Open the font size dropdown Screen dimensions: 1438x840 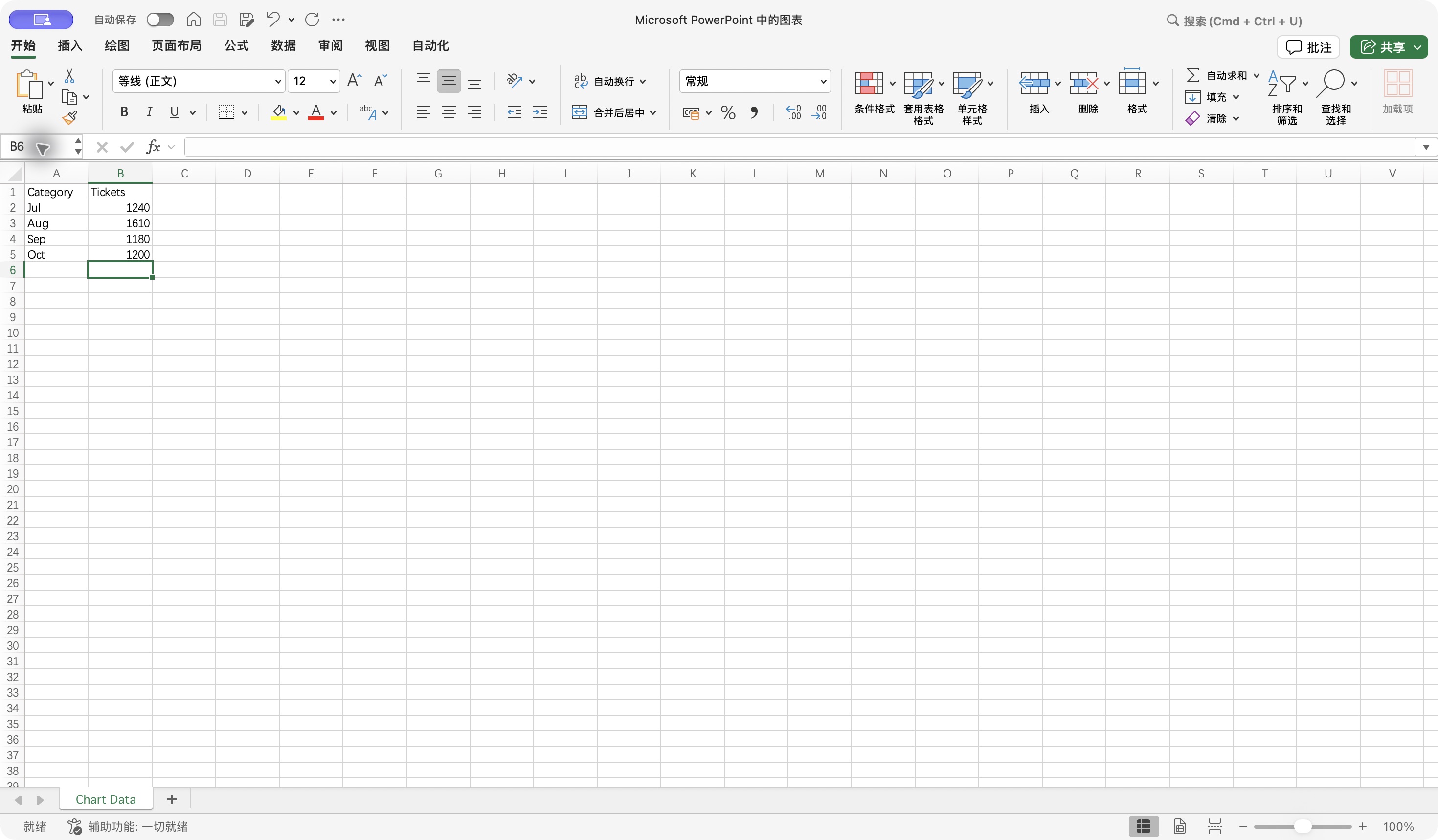pos(332,81)
